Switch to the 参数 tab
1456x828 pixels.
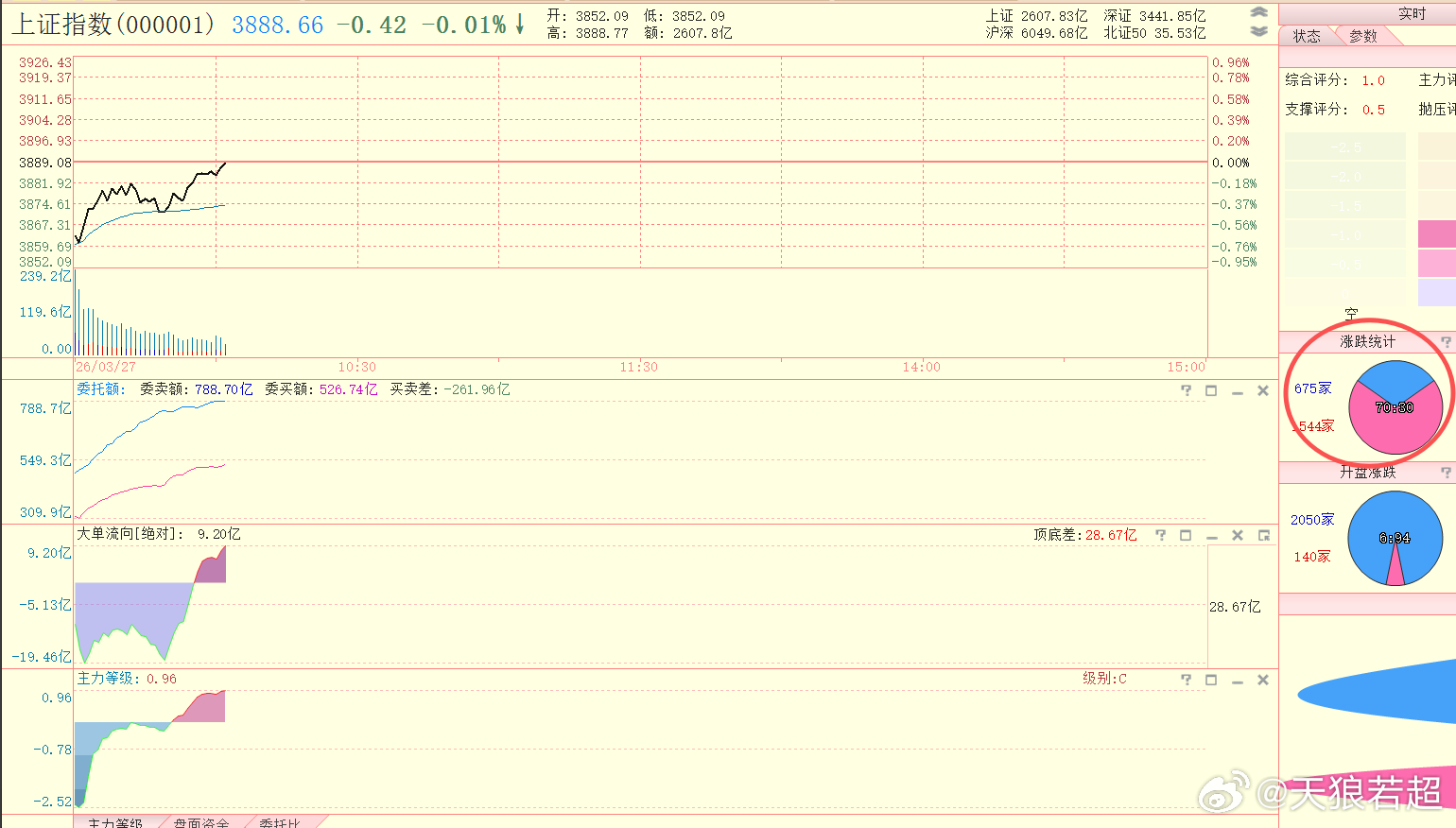(x=1363, y=36)
